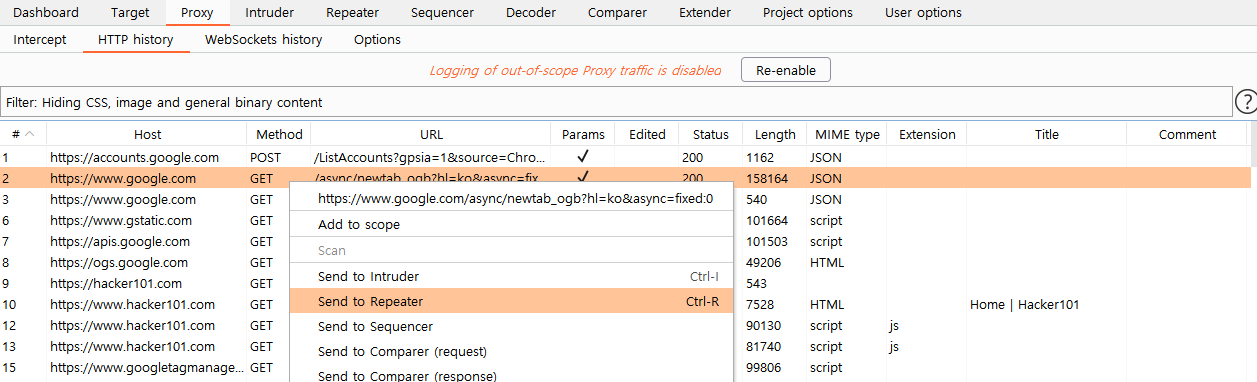Choose Send to Intruder menu entry
Viewport: 1257px width, 382px height.
coord(511,276)
